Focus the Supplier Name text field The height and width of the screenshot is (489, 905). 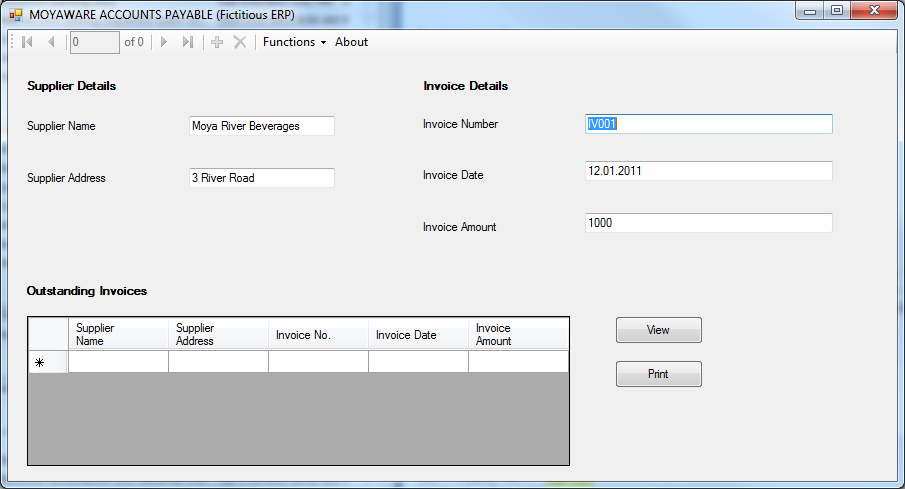click(x=261, y=126)
